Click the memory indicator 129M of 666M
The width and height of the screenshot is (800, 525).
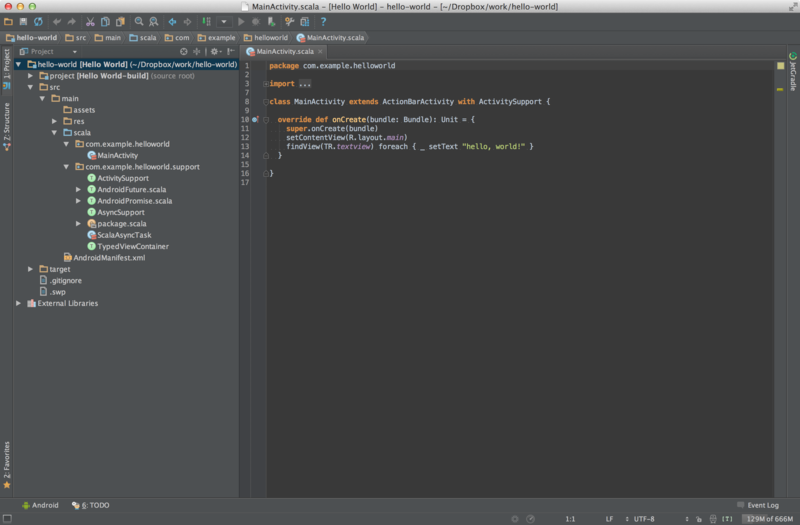point(770,519)
